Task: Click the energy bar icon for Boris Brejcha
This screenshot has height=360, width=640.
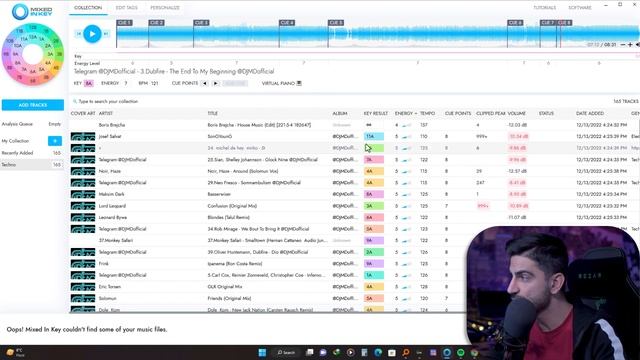Action: point(406,125)
